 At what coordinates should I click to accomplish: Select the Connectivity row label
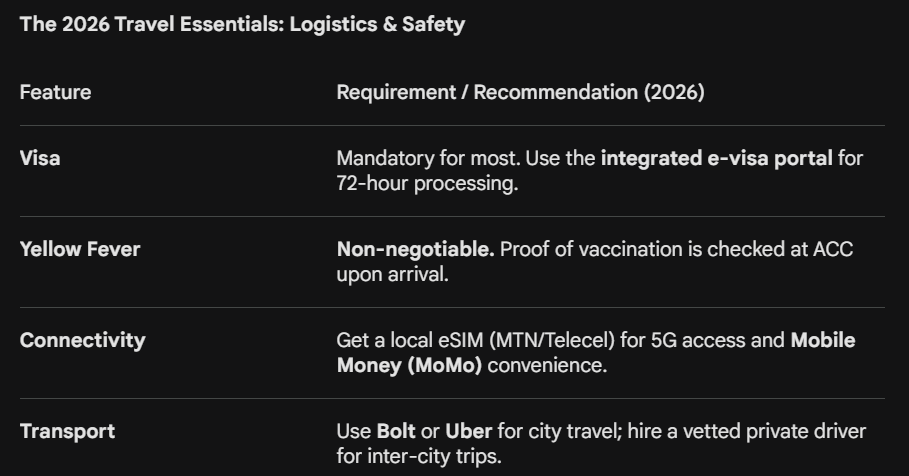[82, 340]
